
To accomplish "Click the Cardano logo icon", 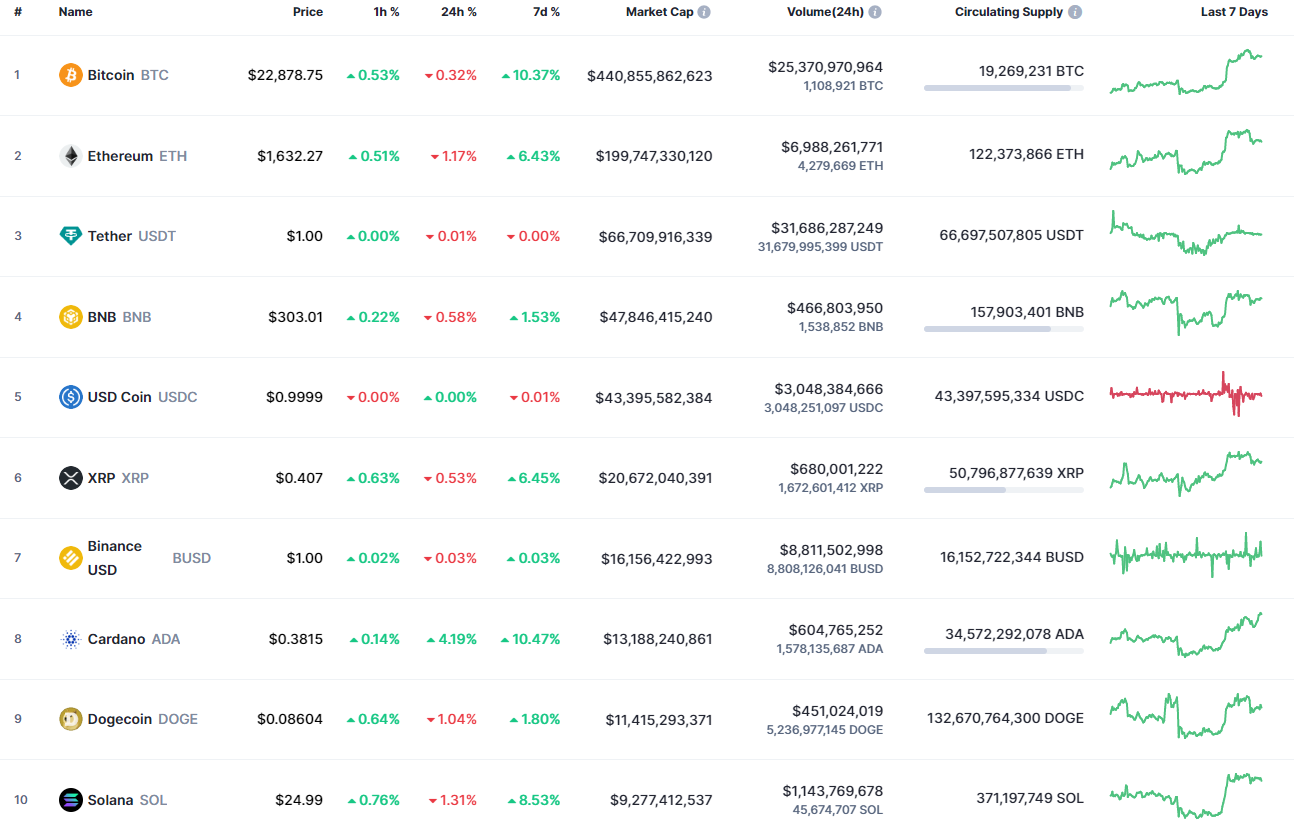I will coord(69,638).
